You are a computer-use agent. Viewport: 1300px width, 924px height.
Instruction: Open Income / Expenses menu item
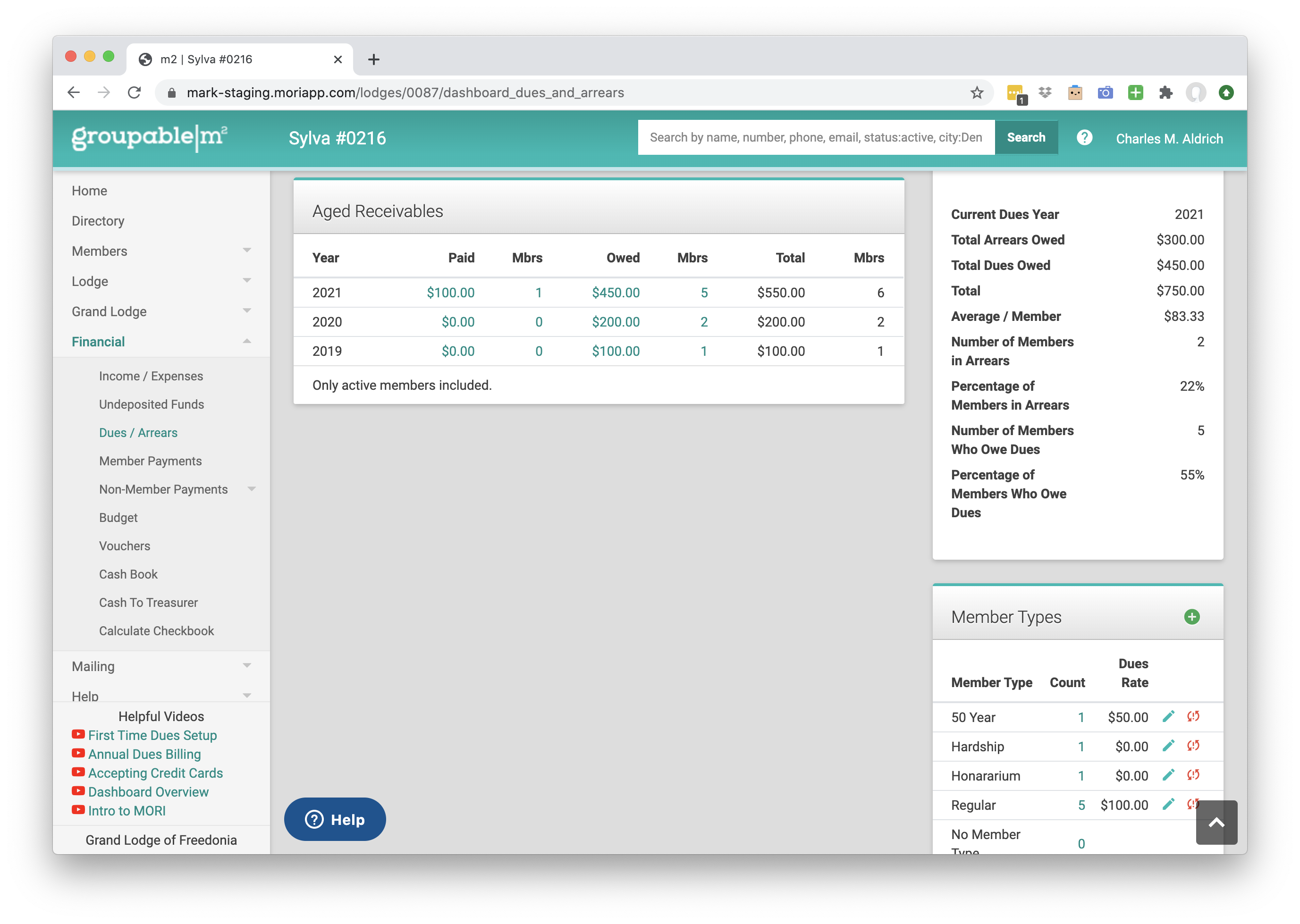[x=151, y=376]
